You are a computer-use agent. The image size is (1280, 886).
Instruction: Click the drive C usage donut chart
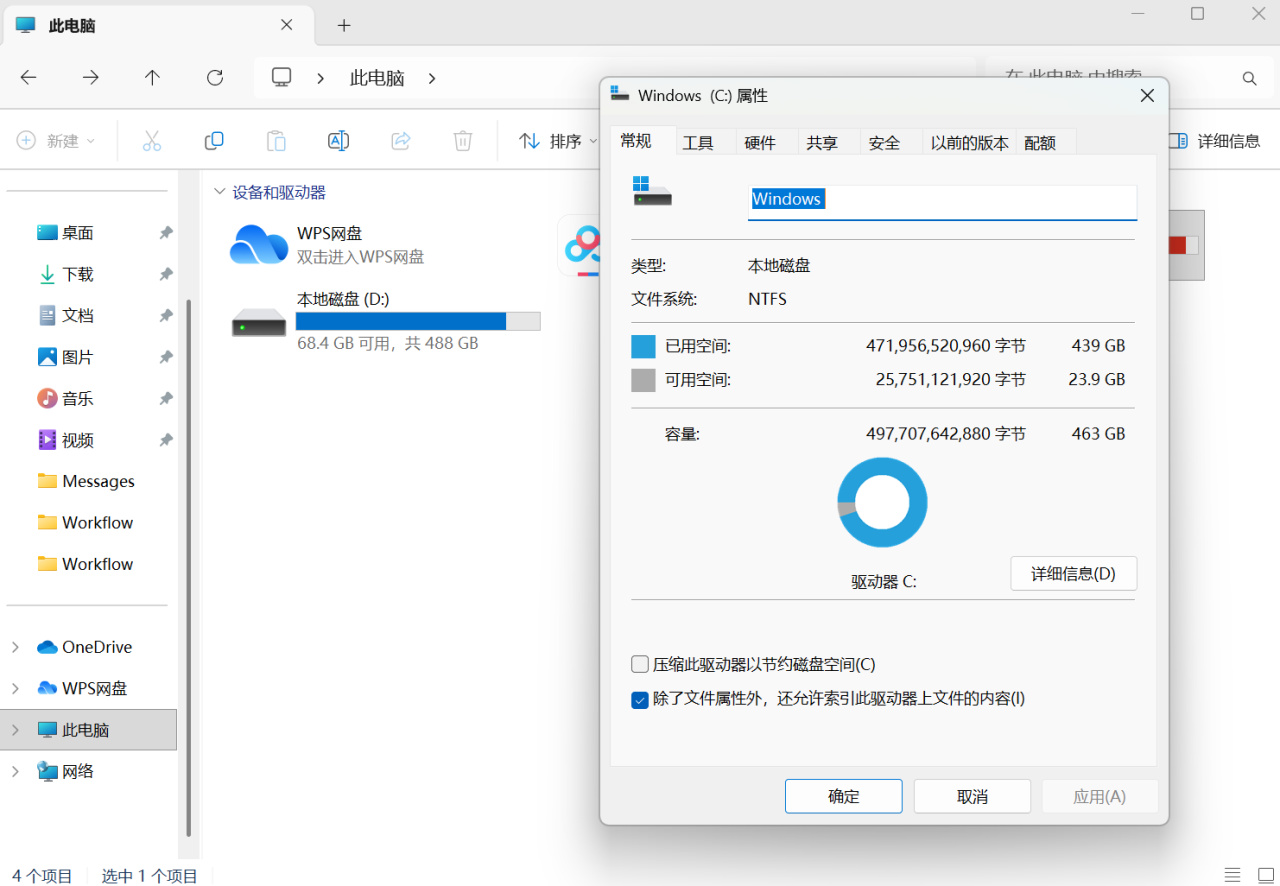click(882, 503)
